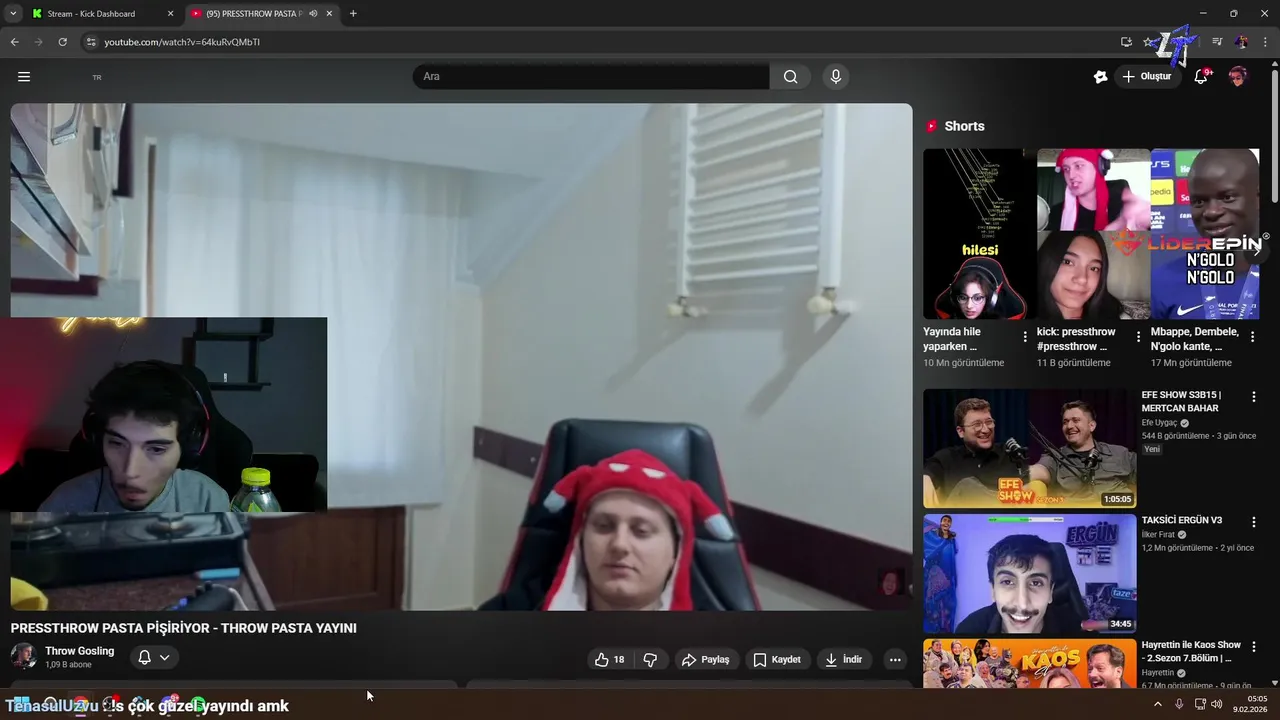Open the three-dot more actions menu
1280x720 pixels.
click(x=895, y=660)
